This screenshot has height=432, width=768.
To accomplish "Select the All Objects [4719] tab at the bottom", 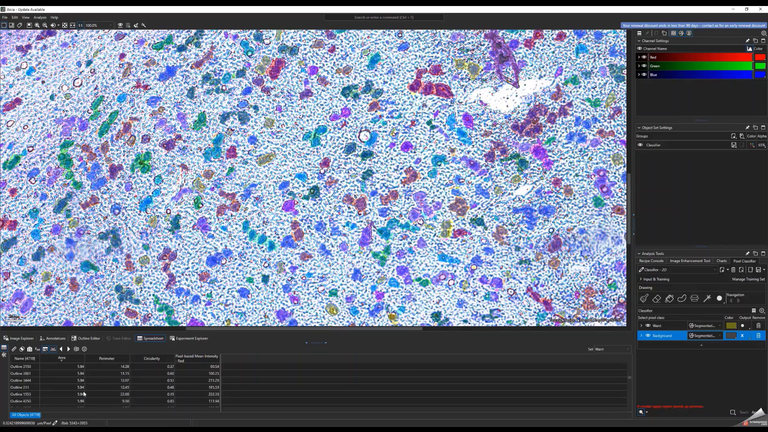I will coord(26,414).
